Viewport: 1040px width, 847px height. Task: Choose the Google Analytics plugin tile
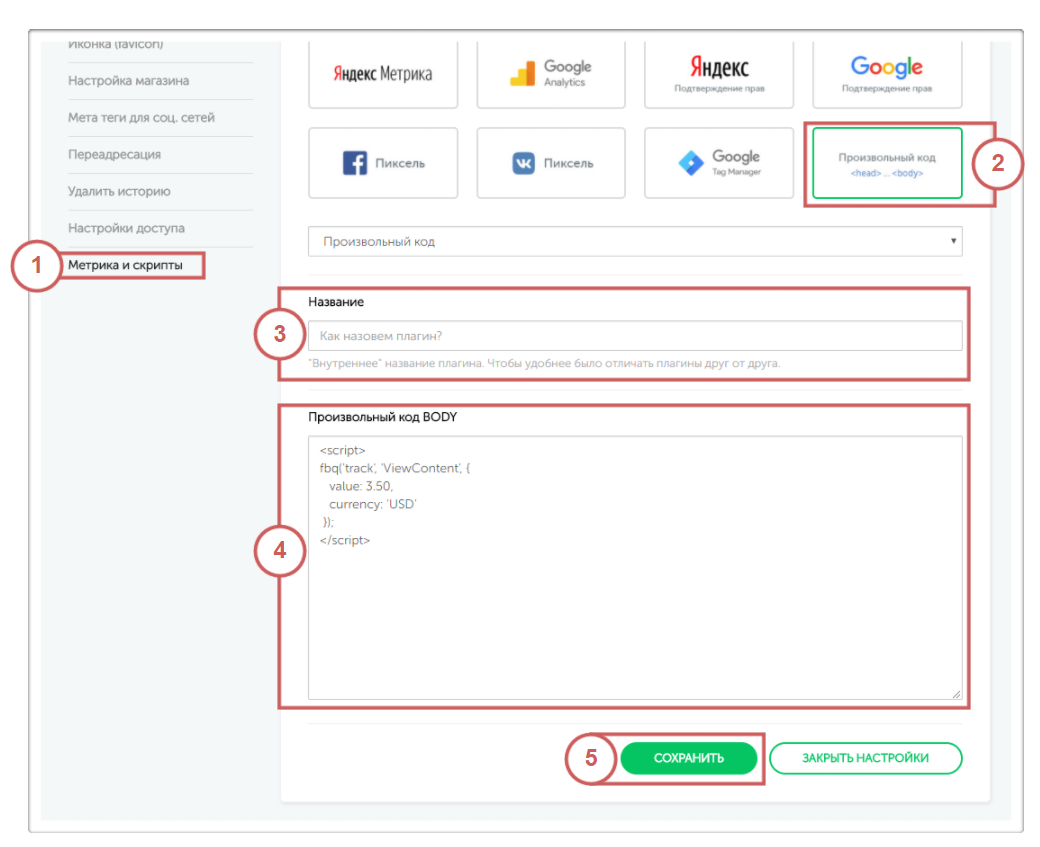pyautogui.click(x=551, y=74)
